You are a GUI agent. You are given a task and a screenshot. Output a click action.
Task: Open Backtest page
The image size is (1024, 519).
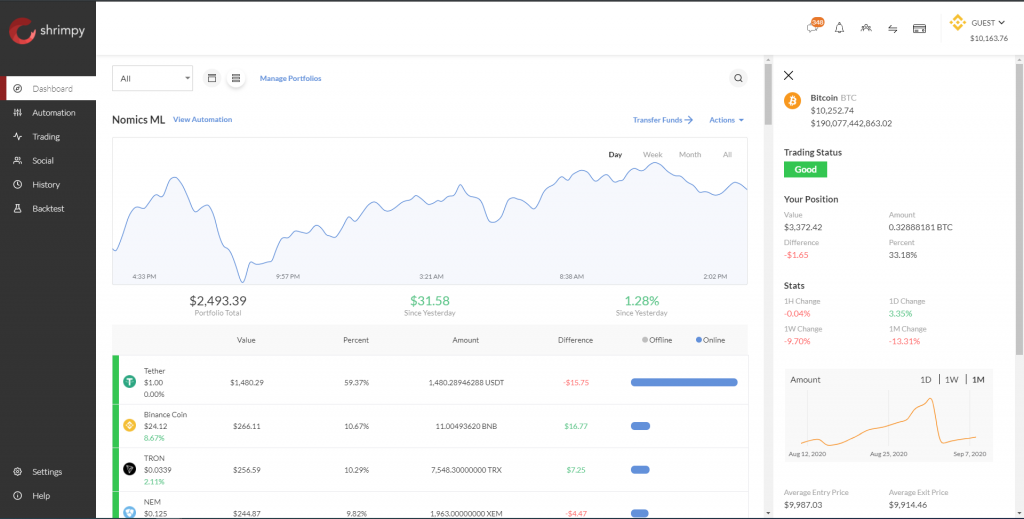tap(48, 209)
